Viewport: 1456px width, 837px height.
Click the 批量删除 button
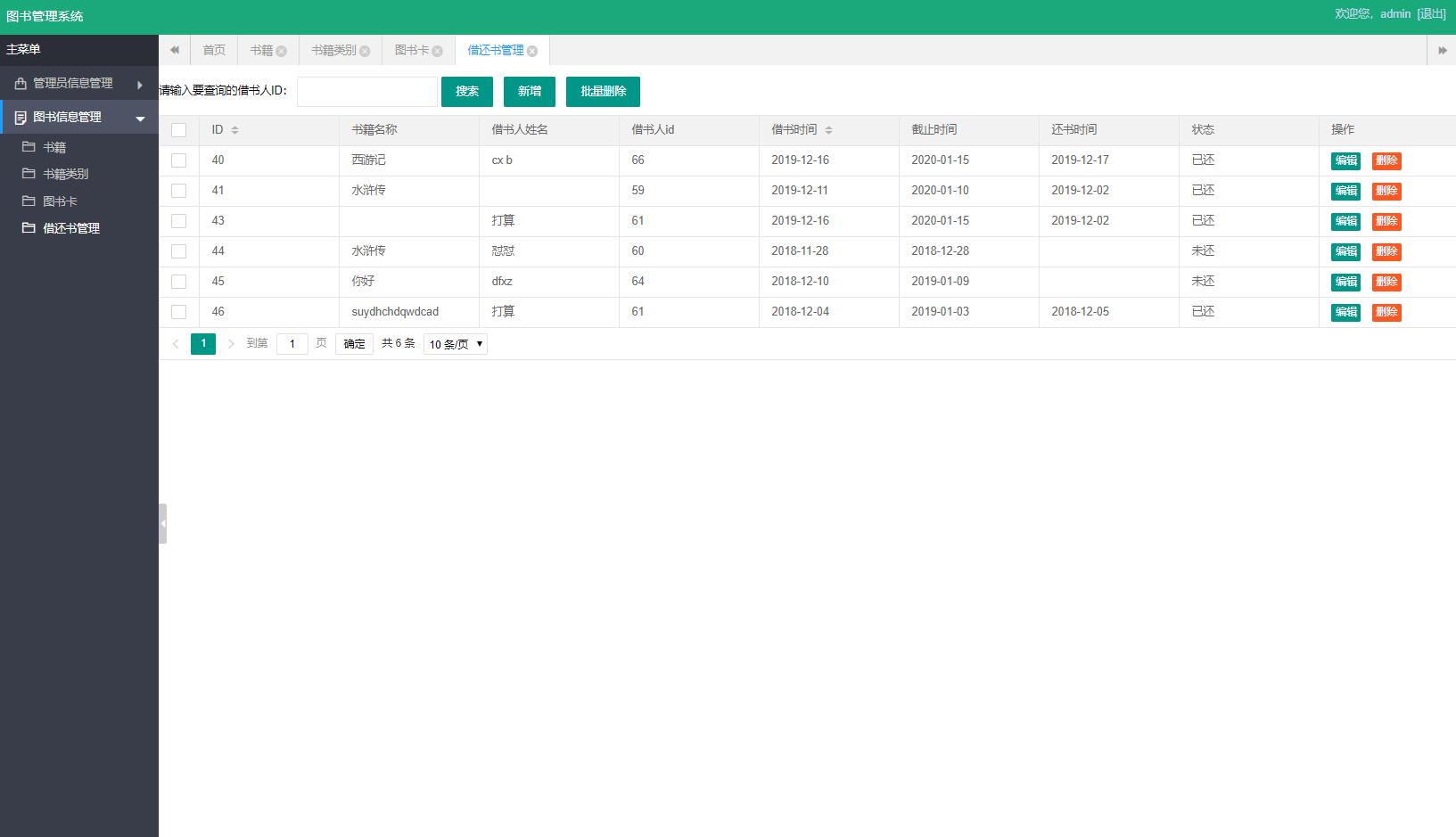click(603, 92)
